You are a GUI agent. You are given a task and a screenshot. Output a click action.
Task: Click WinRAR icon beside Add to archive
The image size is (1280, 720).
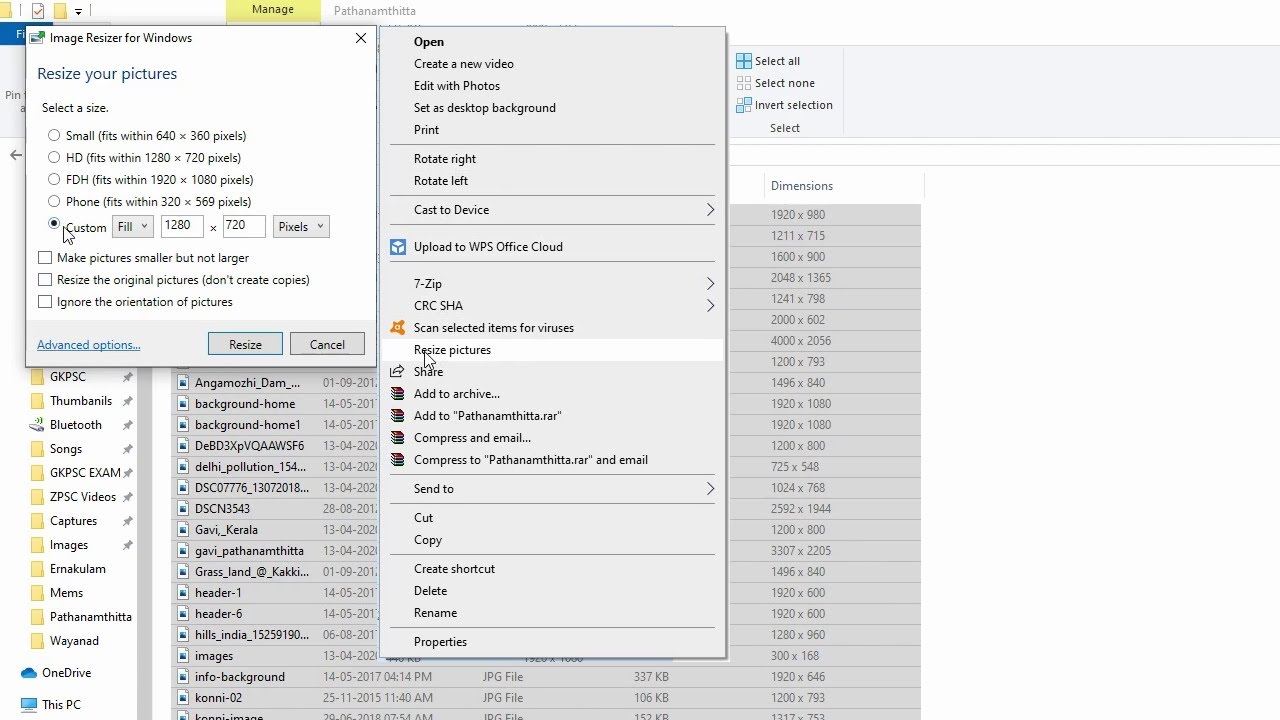tap(398, 393)
